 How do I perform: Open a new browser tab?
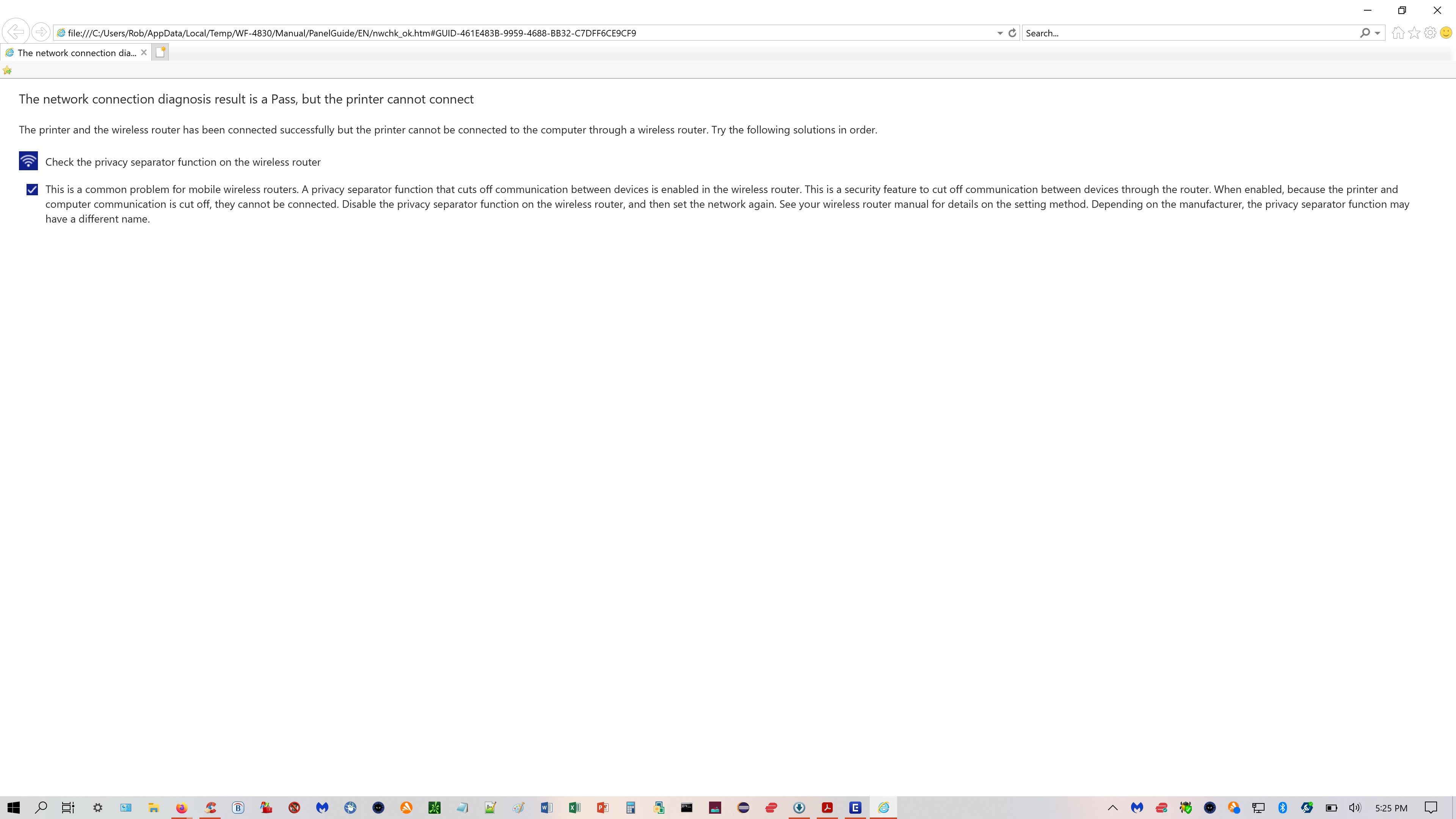click(160, 52)
